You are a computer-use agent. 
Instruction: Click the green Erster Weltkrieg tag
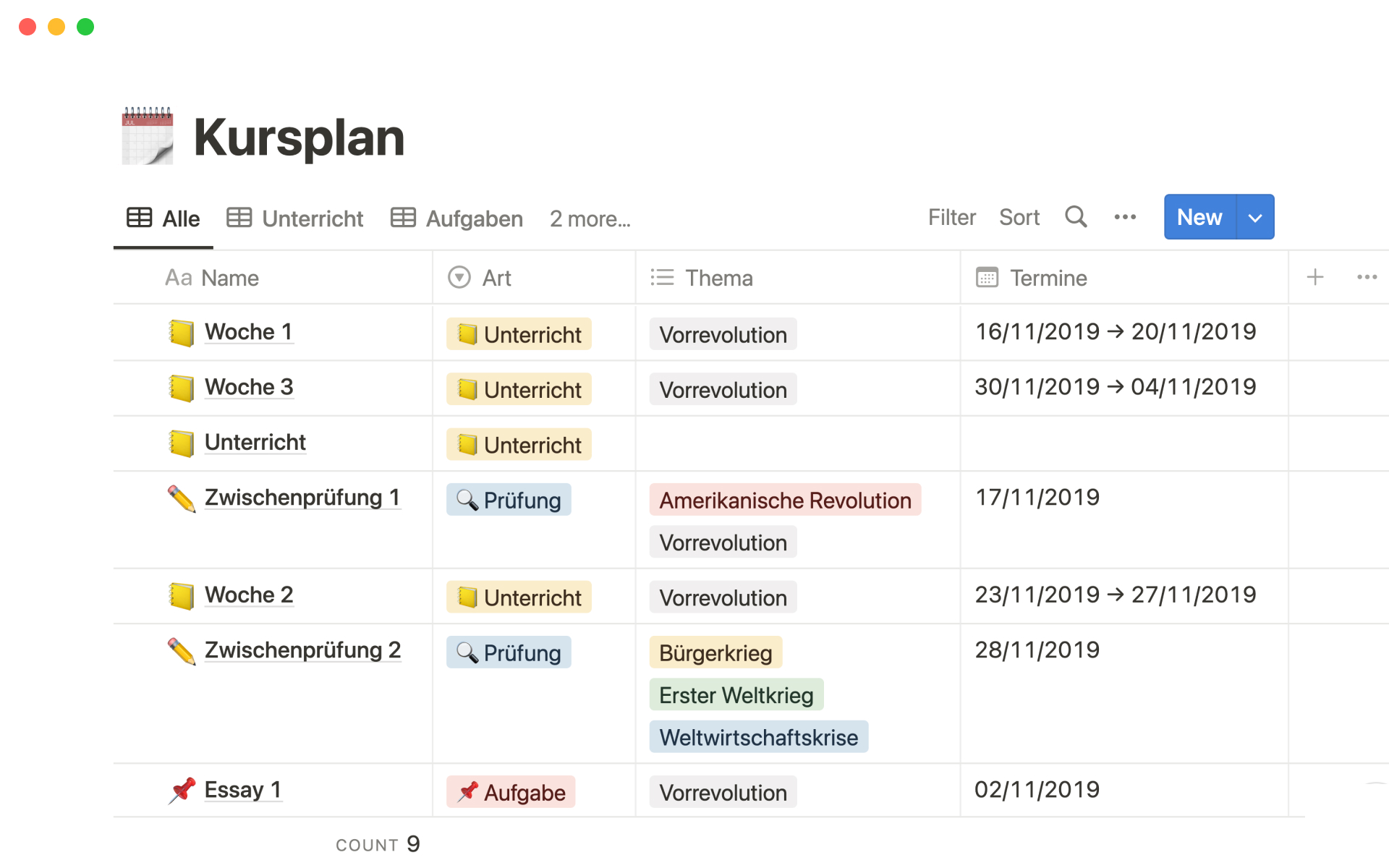pos(736,695)
